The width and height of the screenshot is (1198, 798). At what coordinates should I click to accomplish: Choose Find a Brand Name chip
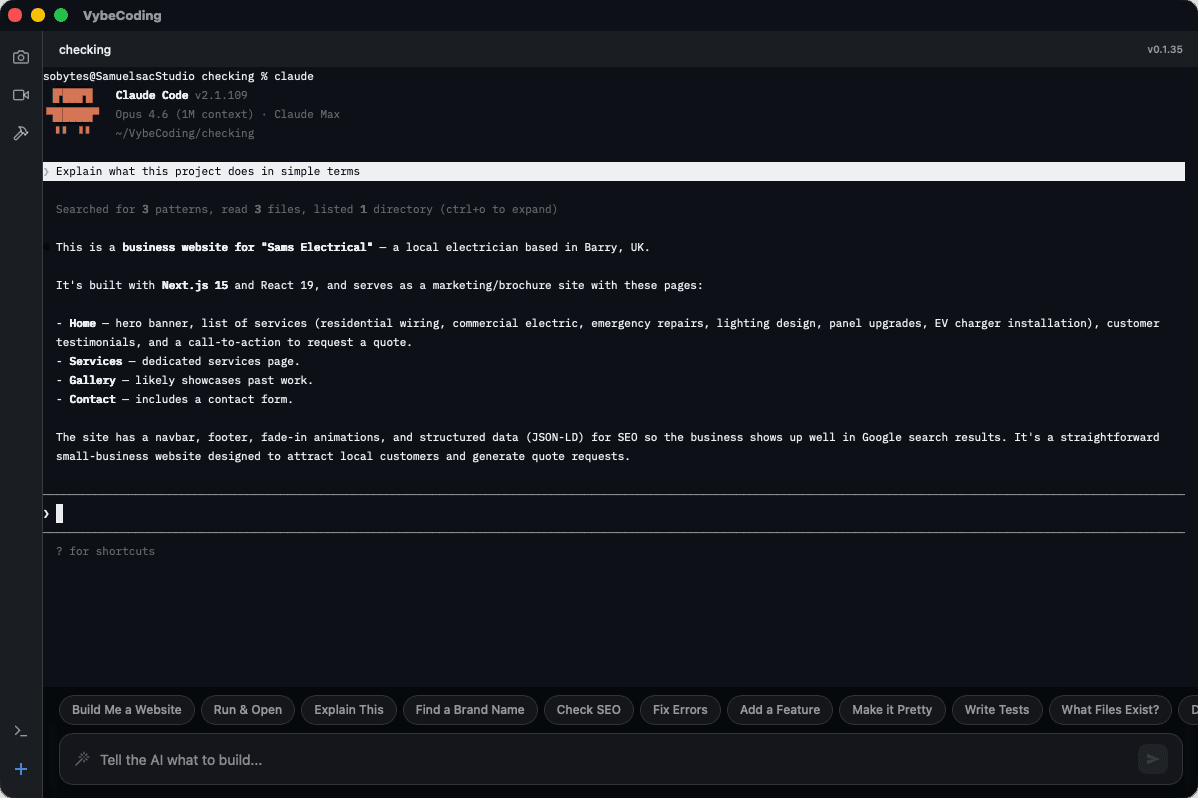470,709
